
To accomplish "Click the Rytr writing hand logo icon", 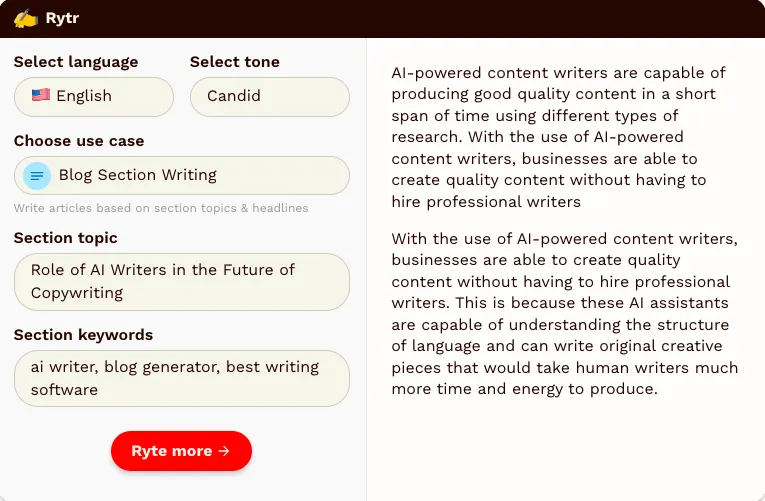I will (25, 19).
